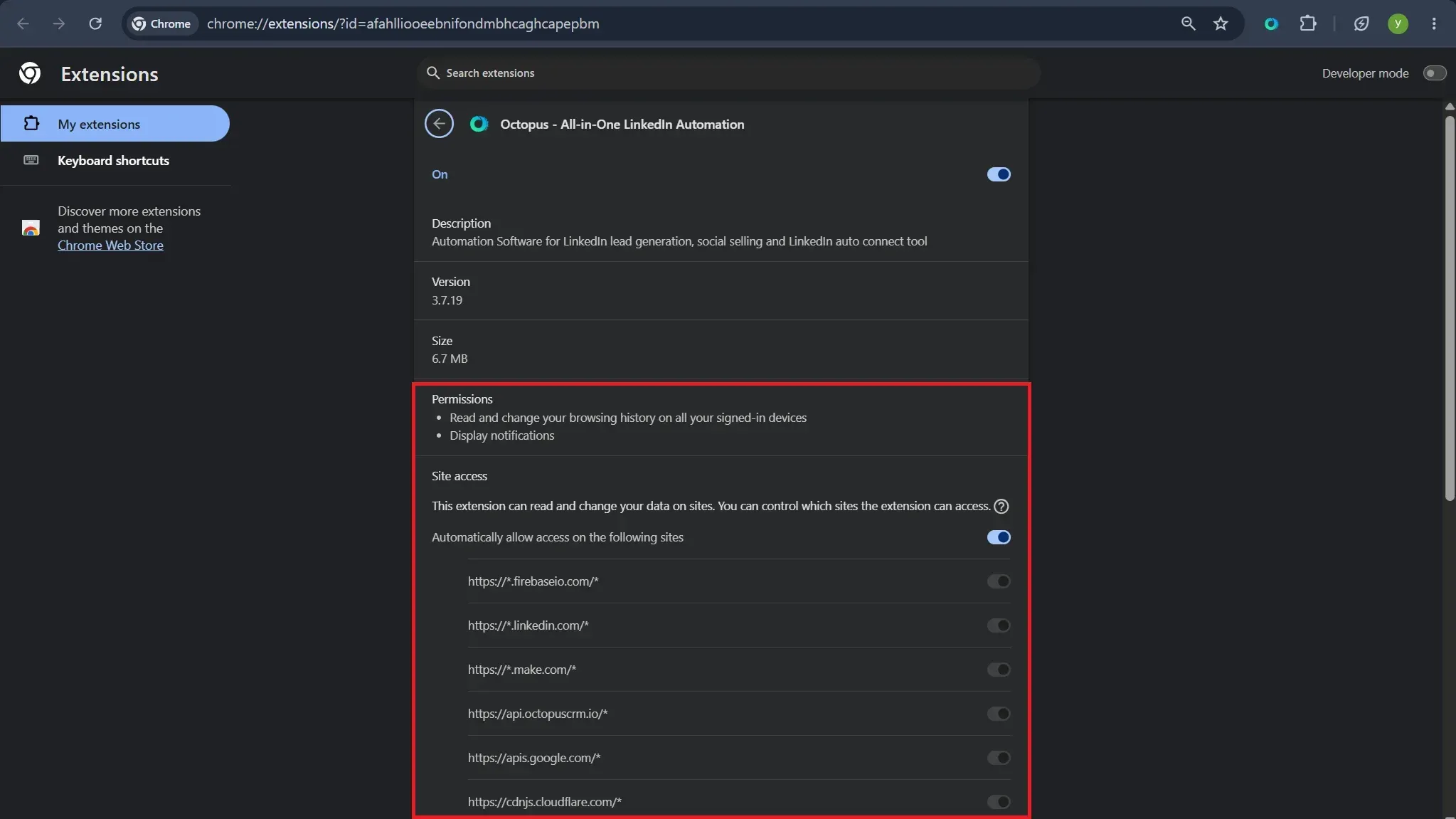The width and height of the screenshot is (1456, 819).
Task: Toggle access for apis.google.com
Action: coord(999,758)
